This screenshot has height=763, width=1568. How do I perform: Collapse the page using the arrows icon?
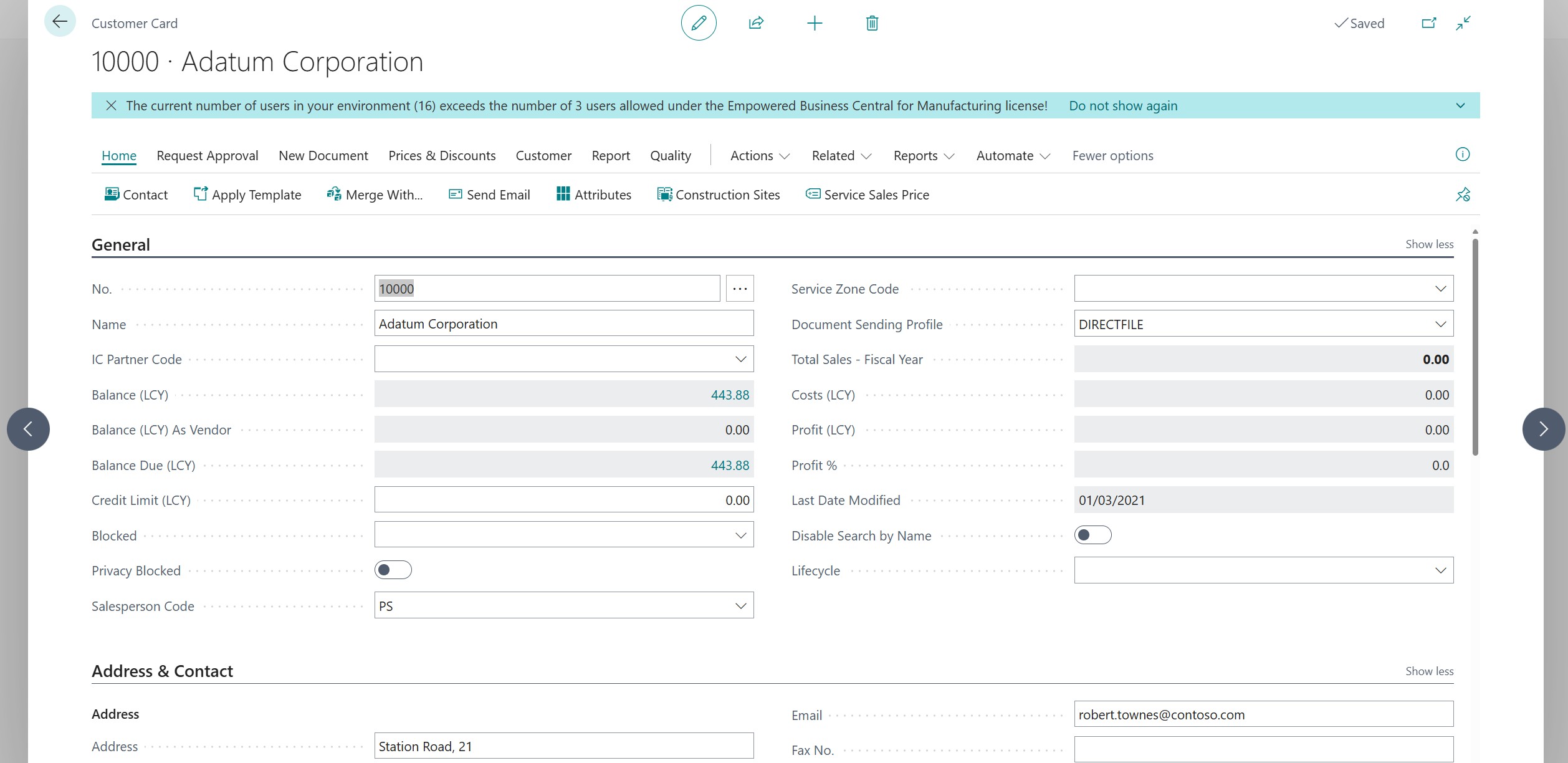coord(1463,23)
